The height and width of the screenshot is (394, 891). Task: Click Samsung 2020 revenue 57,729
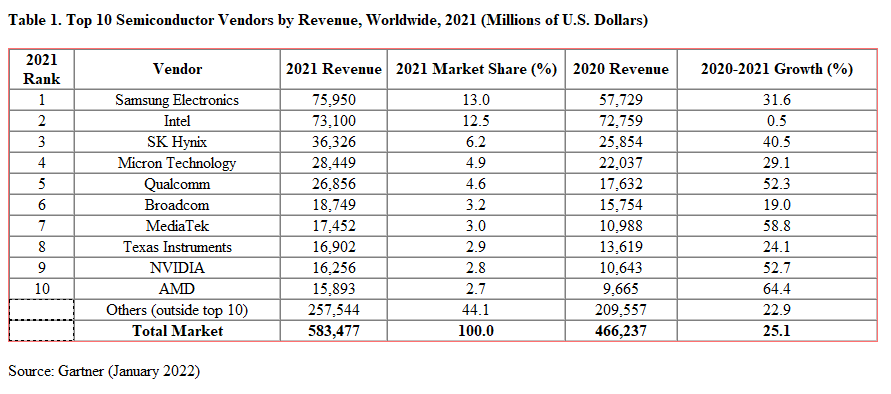[x=621, y=100]
